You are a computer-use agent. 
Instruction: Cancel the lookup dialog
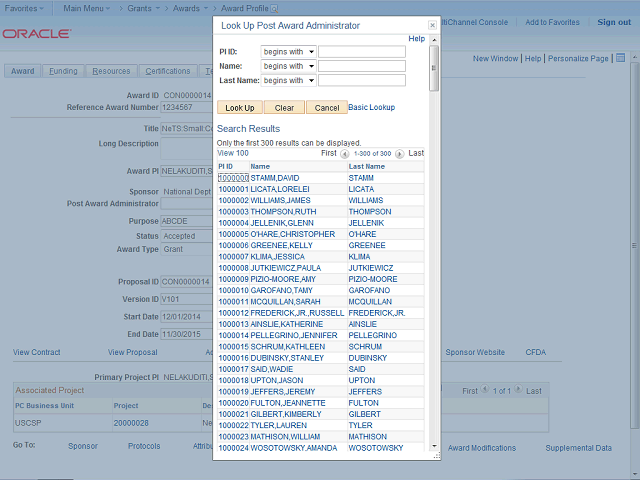(327, 108)
